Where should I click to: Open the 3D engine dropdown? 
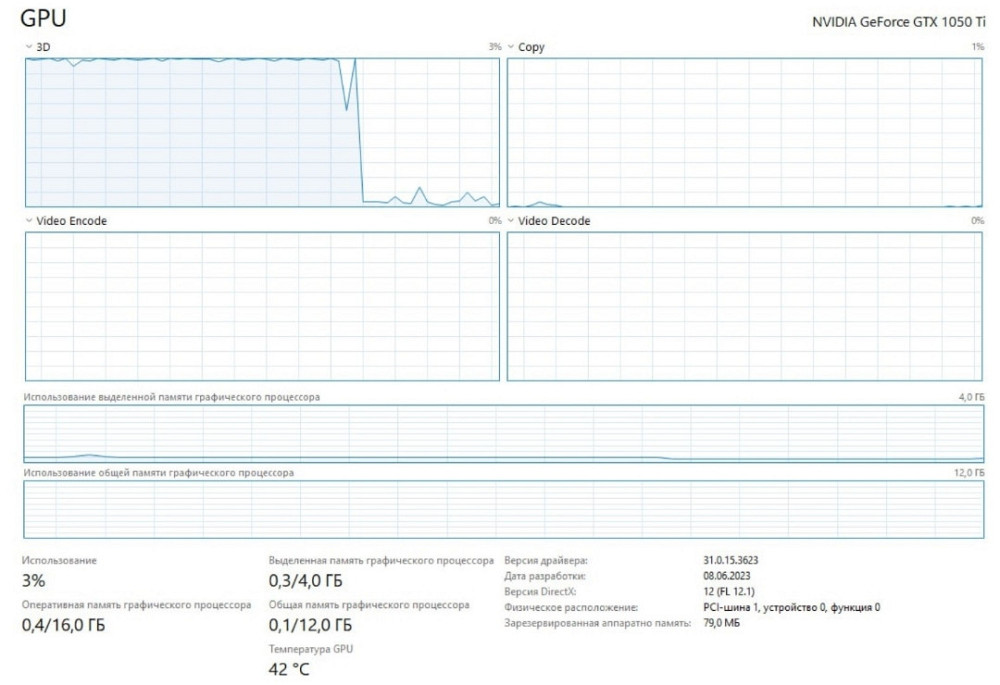[x=38, y=47]
